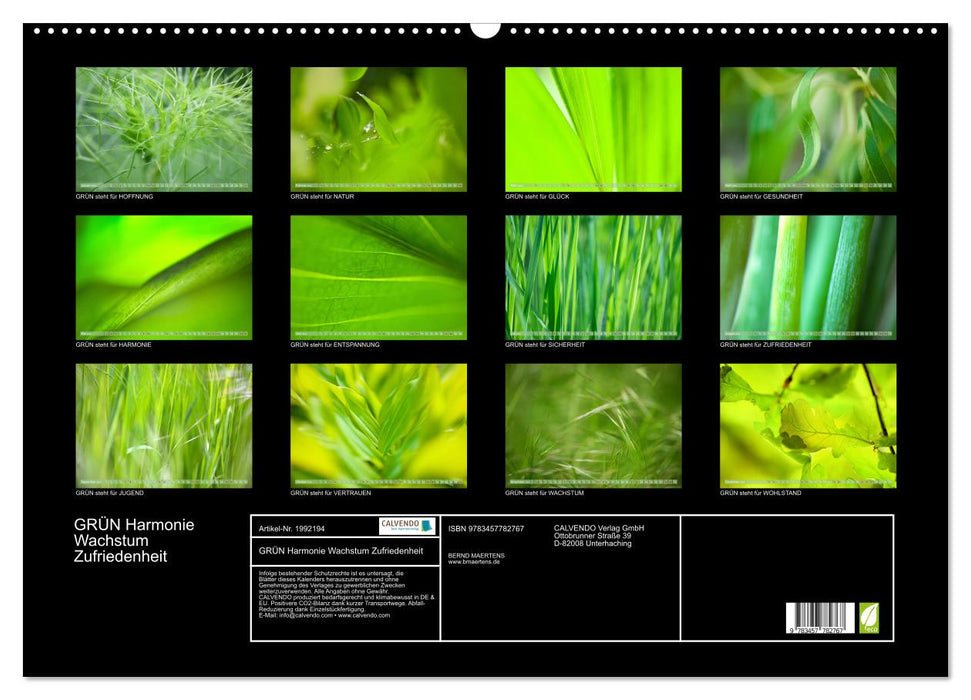Click the calendar hanging hole at top
The height and width of the screenshot is (700, 971).
[485, 29]
